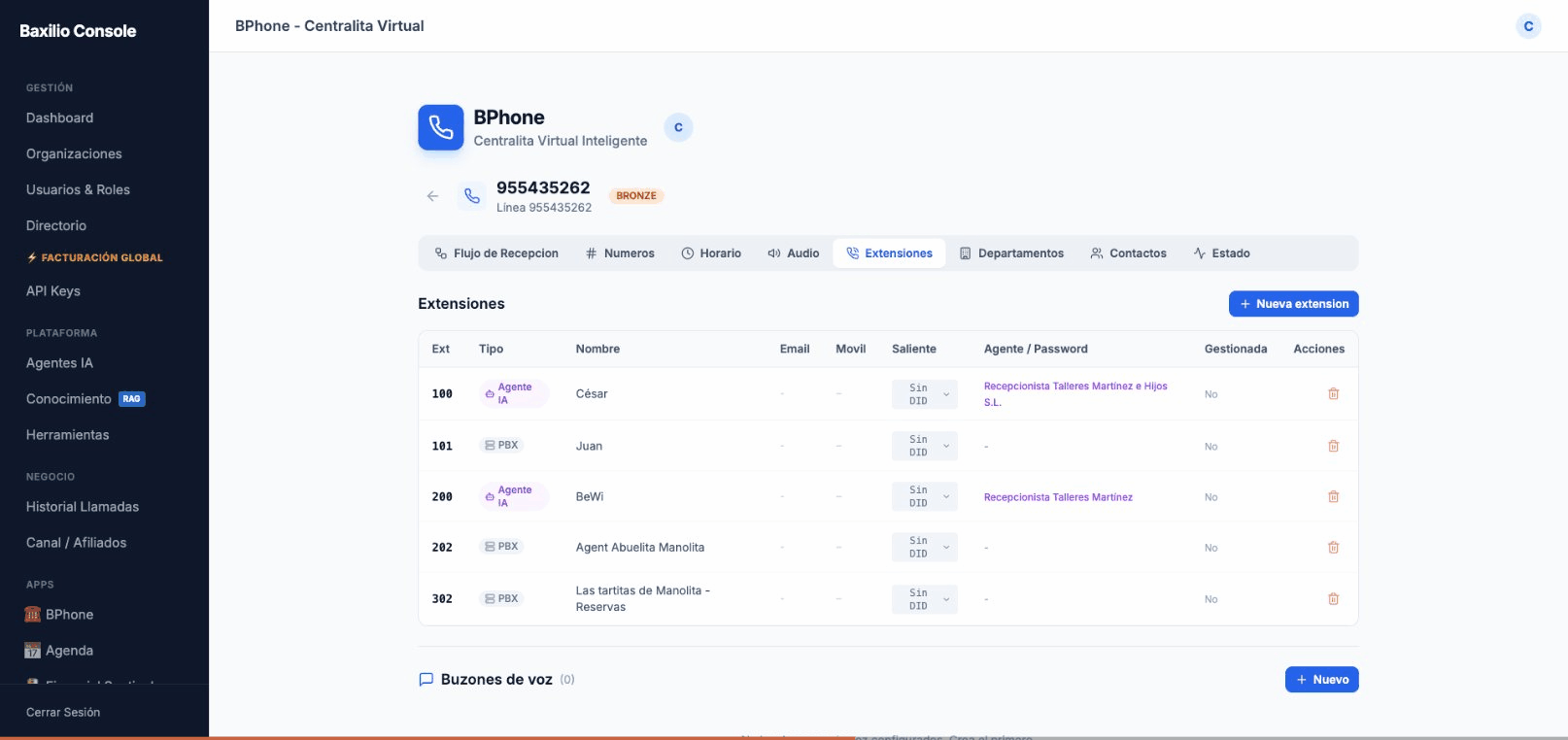Select the Horario tab

(x=711, y=253)
